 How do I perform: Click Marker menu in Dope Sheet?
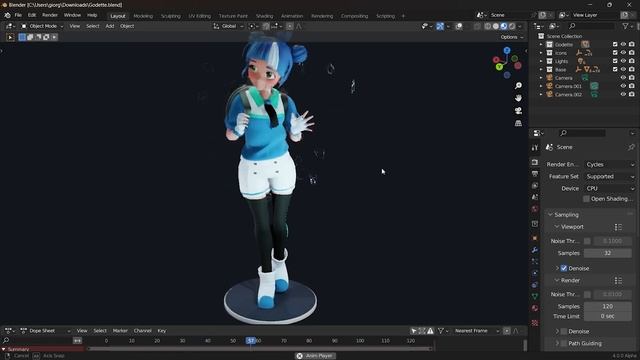120,331
